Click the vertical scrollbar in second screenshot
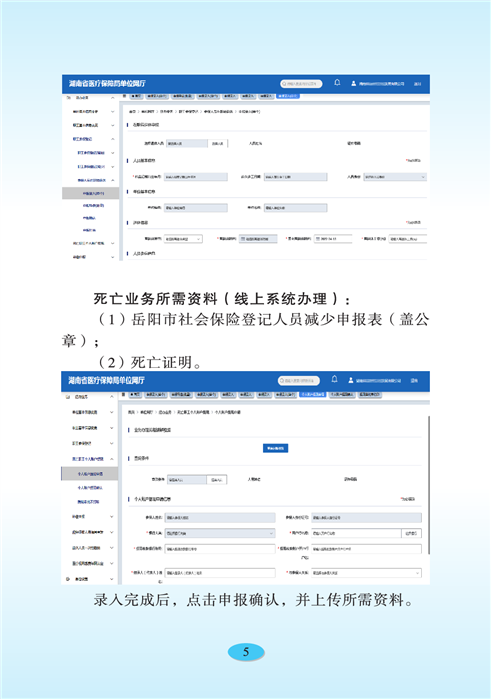The width and height of the screenshot is (491, 699). tap(429, 485)
